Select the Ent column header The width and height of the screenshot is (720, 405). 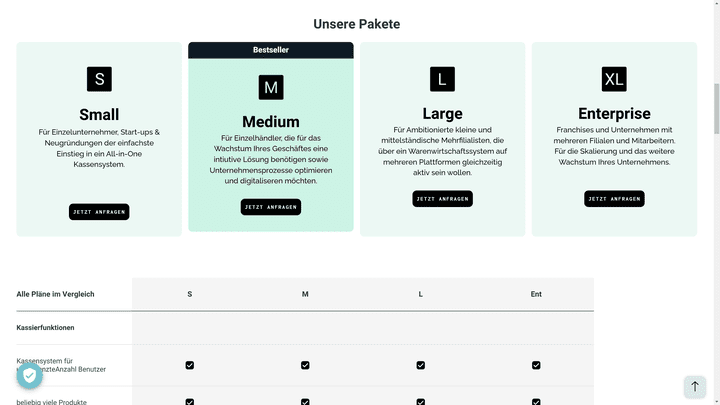[x=537, y=294]
